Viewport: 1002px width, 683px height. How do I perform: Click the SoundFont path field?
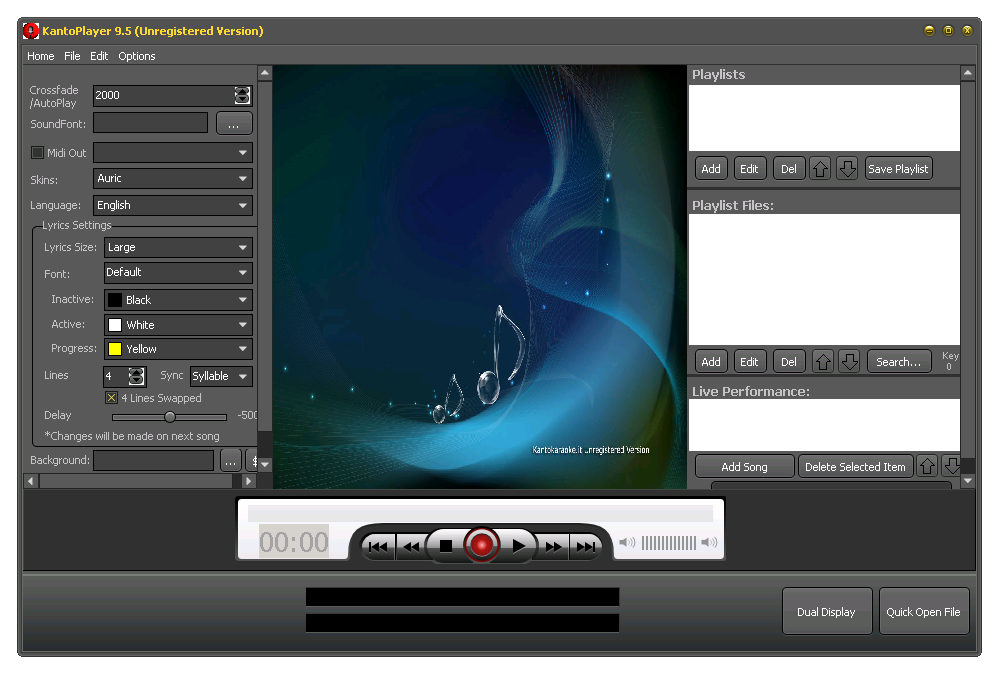pos(151,123)
